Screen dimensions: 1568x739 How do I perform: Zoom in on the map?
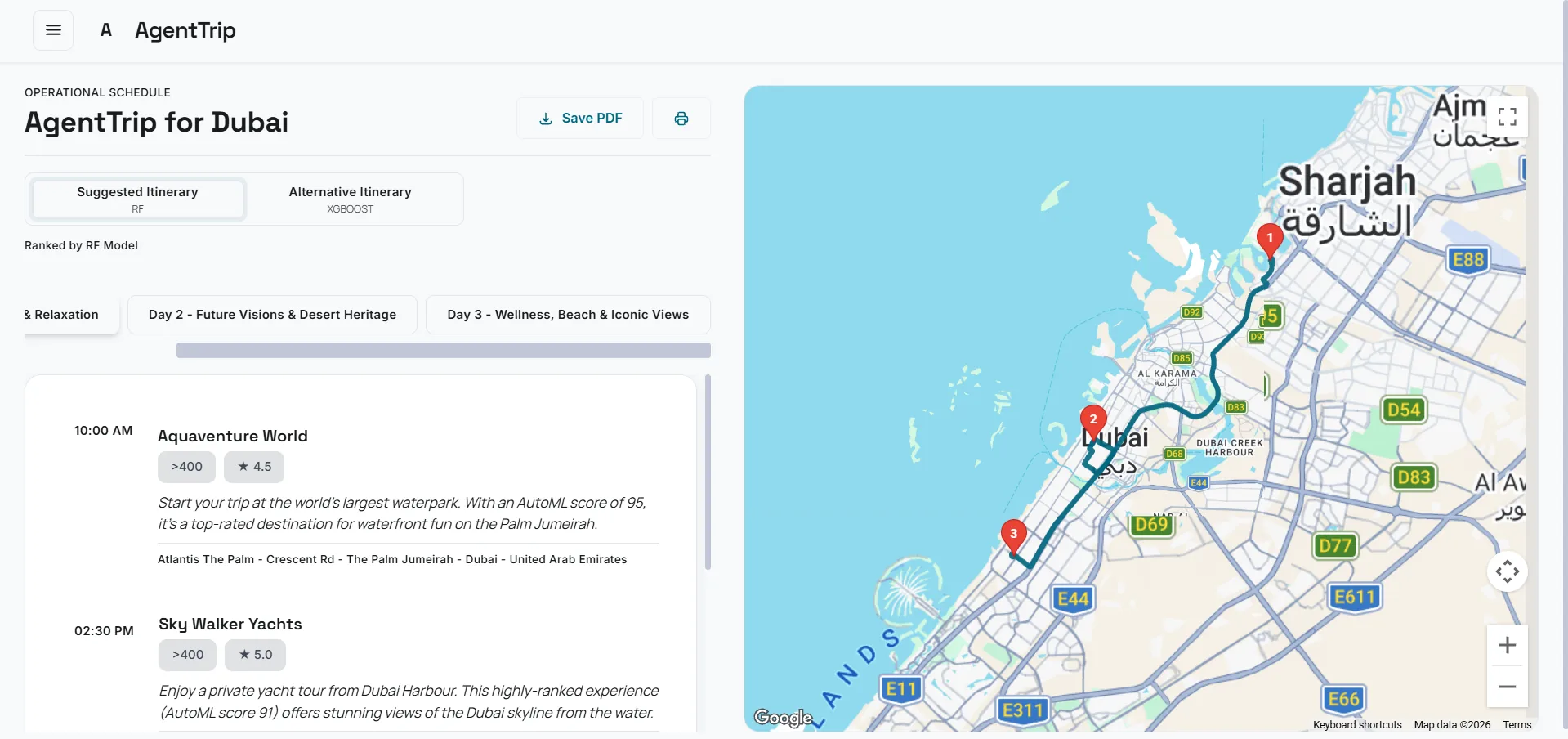click(x=1508, y=645)
